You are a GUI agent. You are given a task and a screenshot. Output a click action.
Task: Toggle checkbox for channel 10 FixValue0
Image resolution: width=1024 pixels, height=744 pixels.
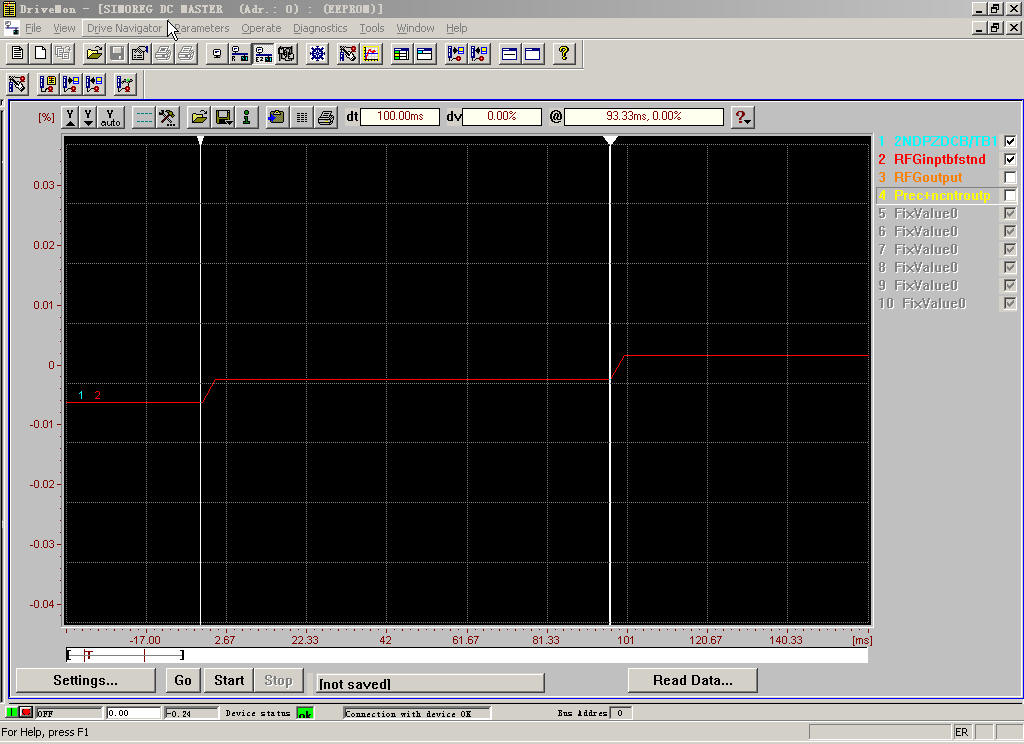pyautogui.click(x=1010, y=303)
